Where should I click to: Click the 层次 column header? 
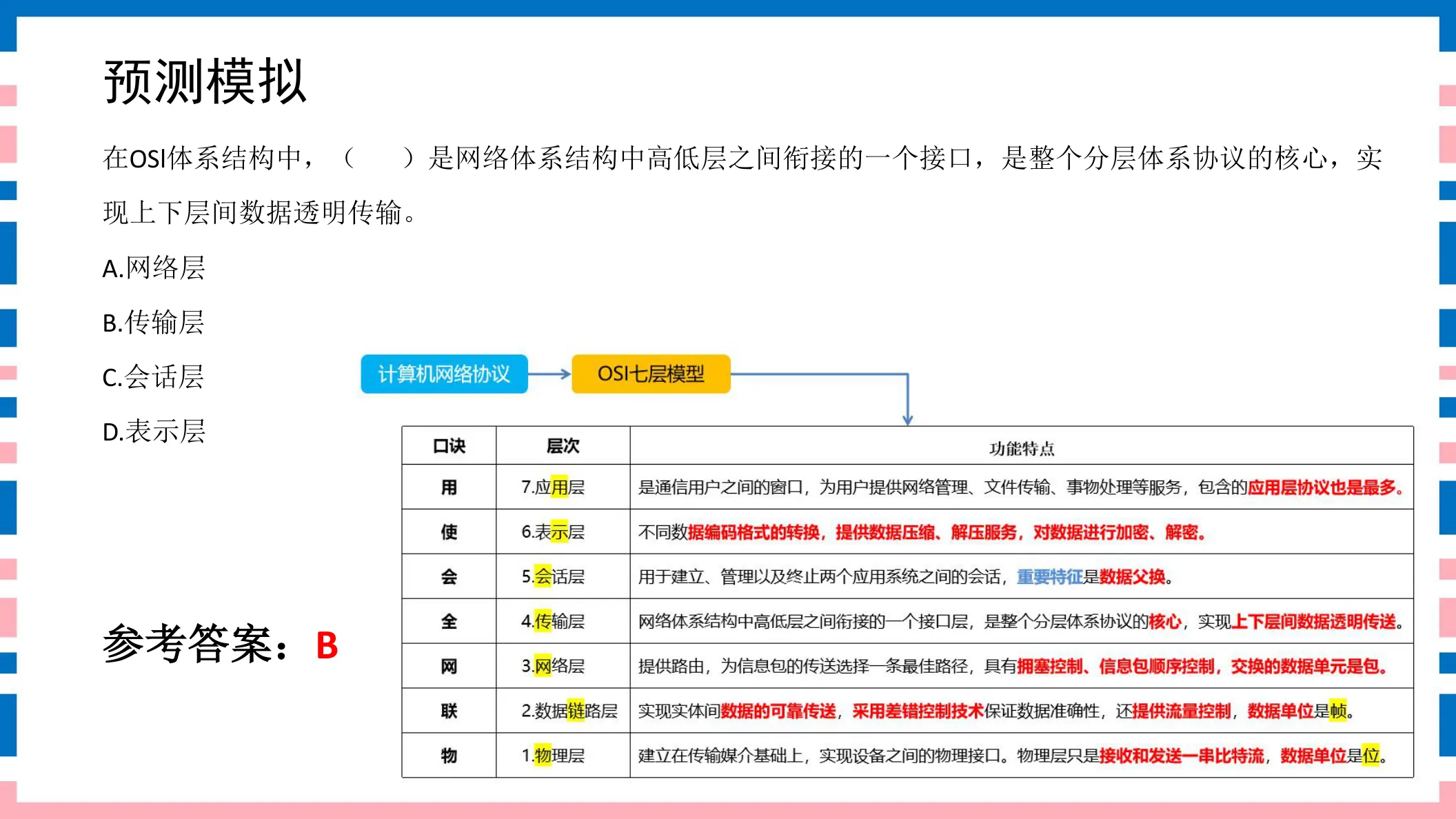pos(563,446)
